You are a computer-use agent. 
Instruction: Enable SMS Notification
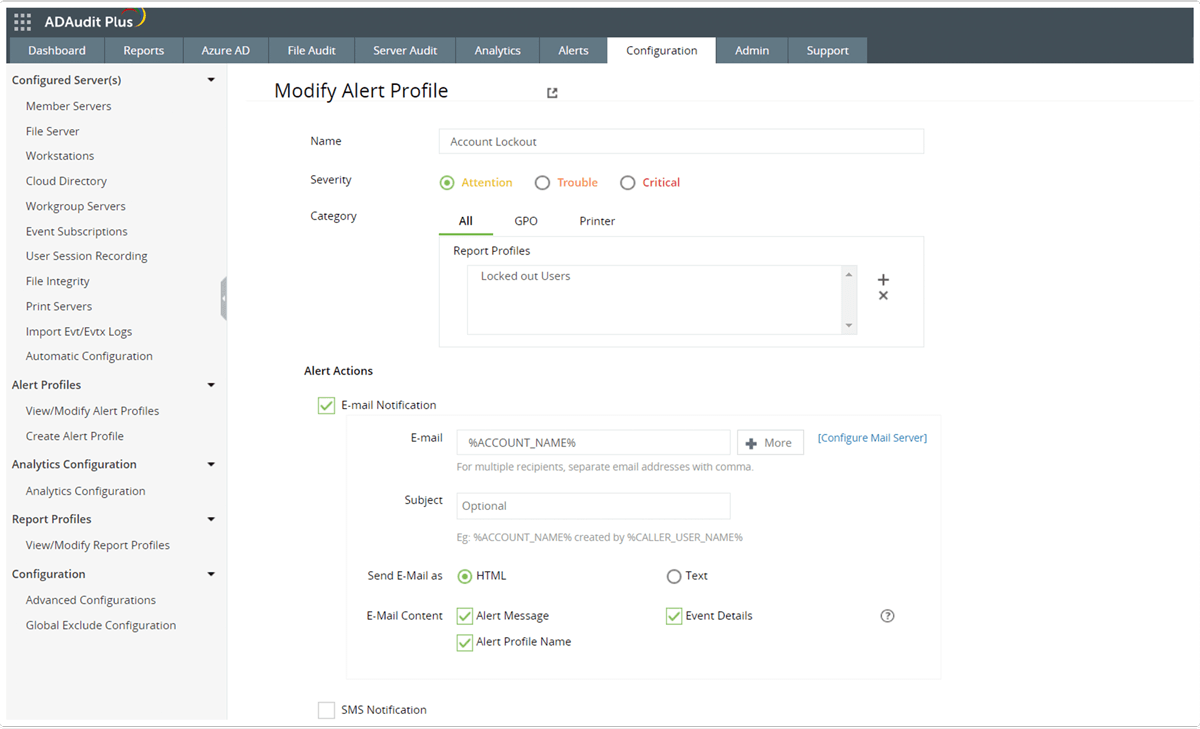click(x=326, y=709)
